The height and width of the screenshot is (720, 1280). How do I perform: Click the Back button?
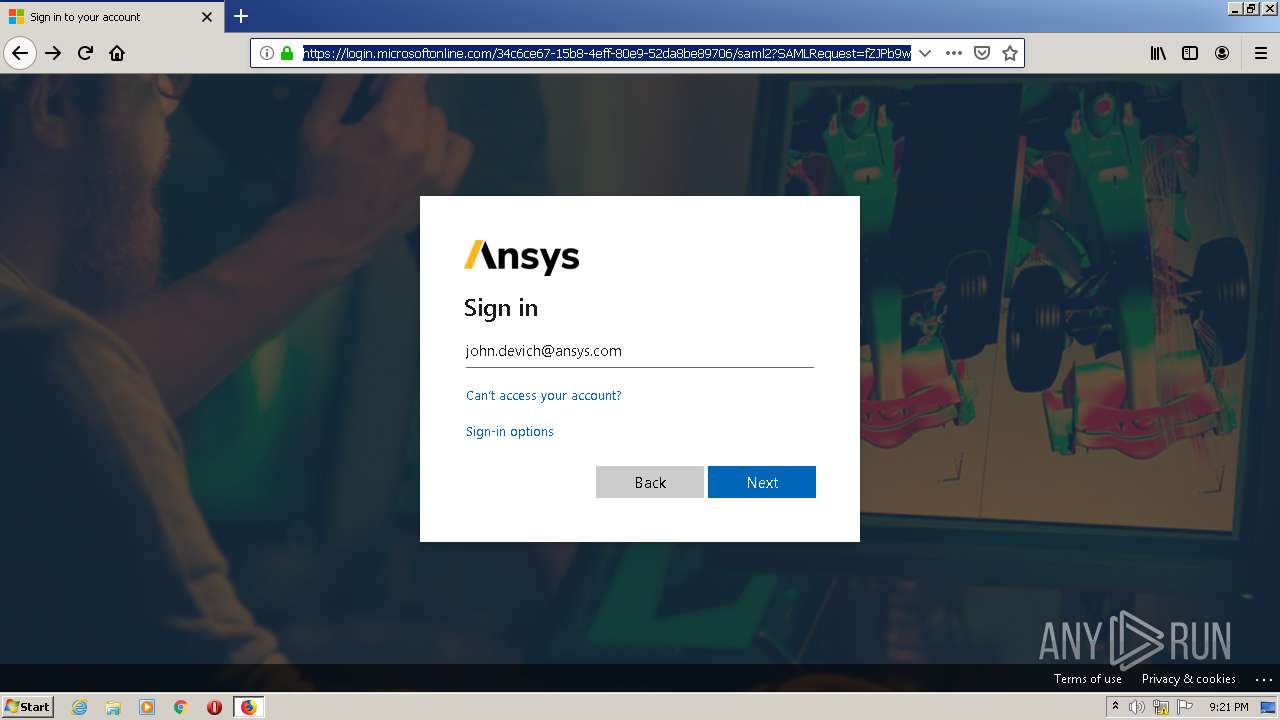click(x=650, y=482)
